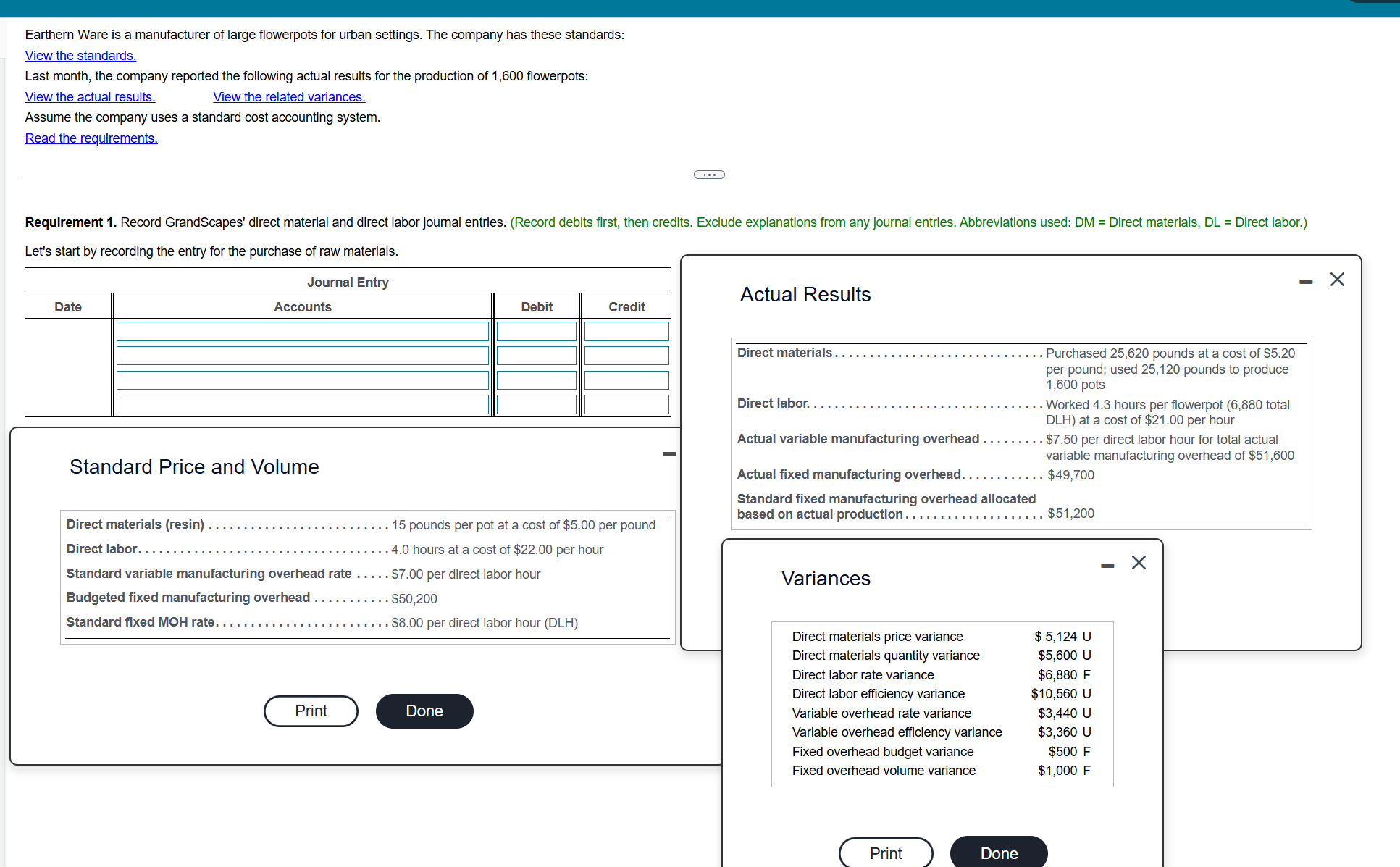Screen dimensions: 1400x867
Task: Click the first row Credit field
Action: pyautogui.click(x=626, y=332)
